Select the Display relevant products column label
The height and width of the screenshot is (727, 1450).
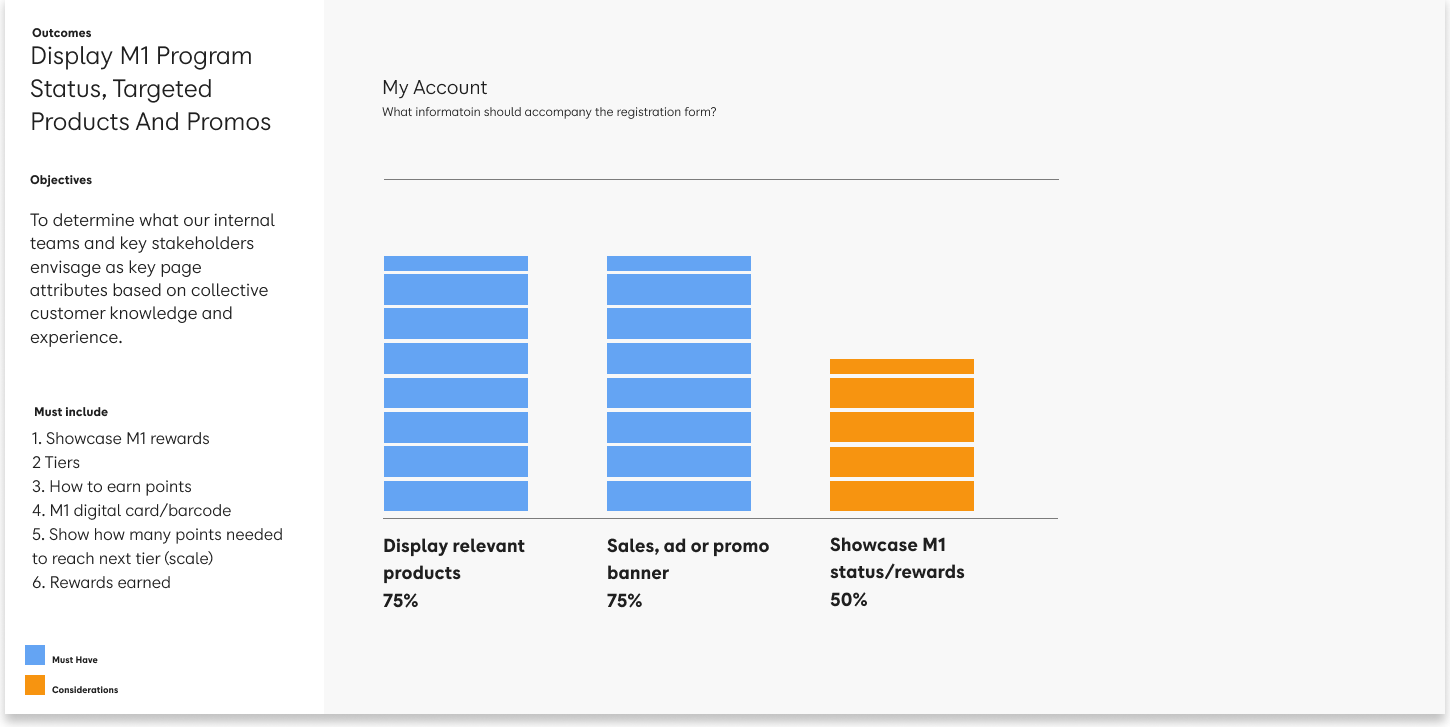coord(453,558)
